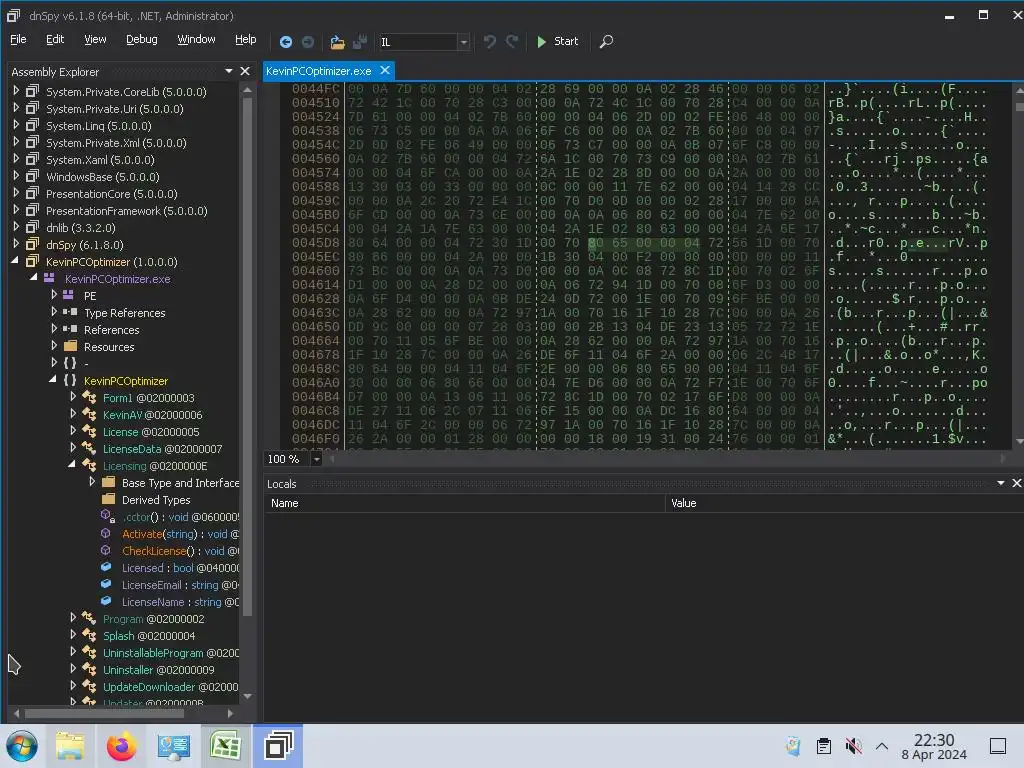Click the Activate method cube icon

tap(106, 533)
